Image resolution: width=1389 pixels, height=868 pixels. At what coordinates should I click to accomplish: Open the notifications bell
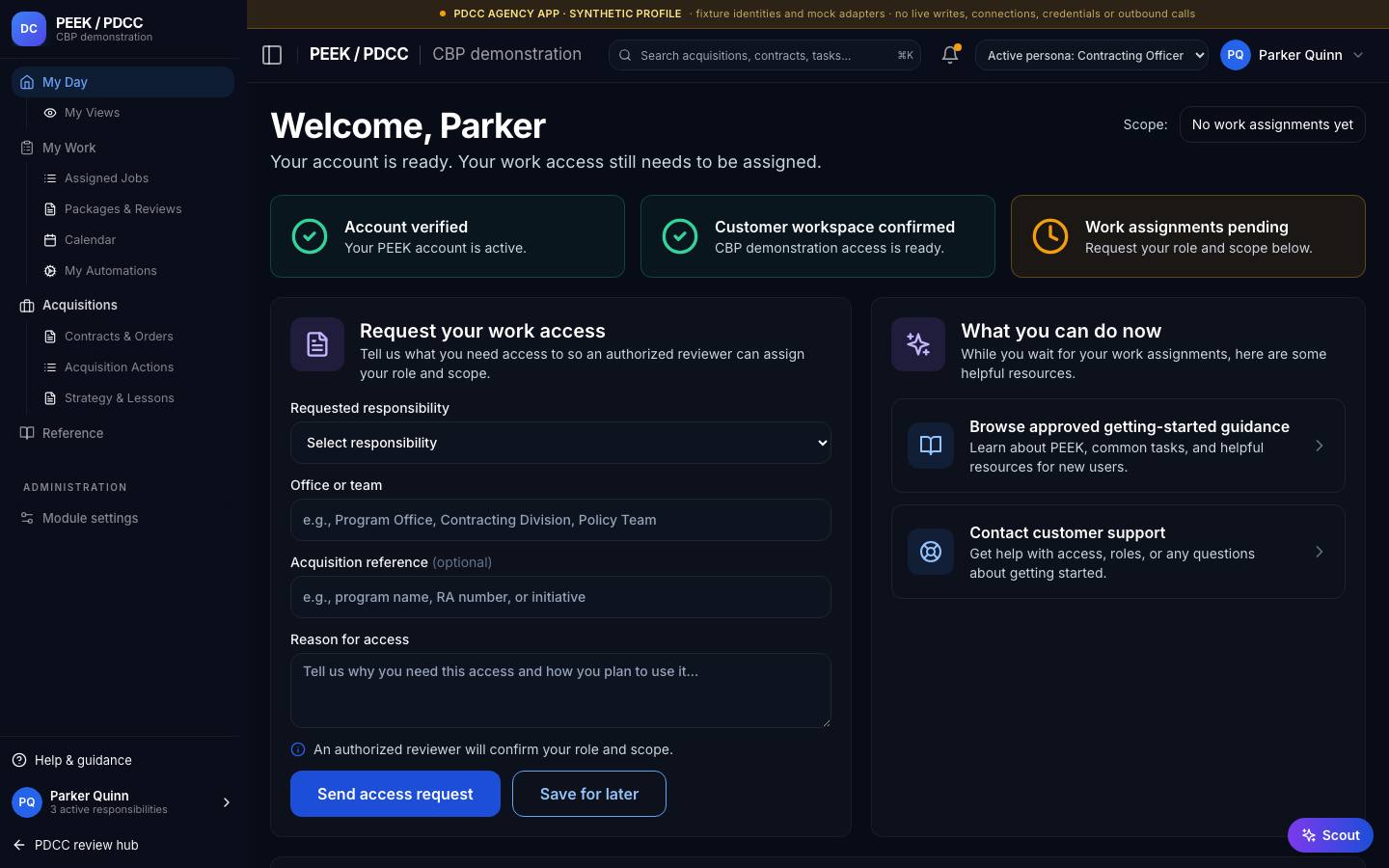click(x=950, y=55)
